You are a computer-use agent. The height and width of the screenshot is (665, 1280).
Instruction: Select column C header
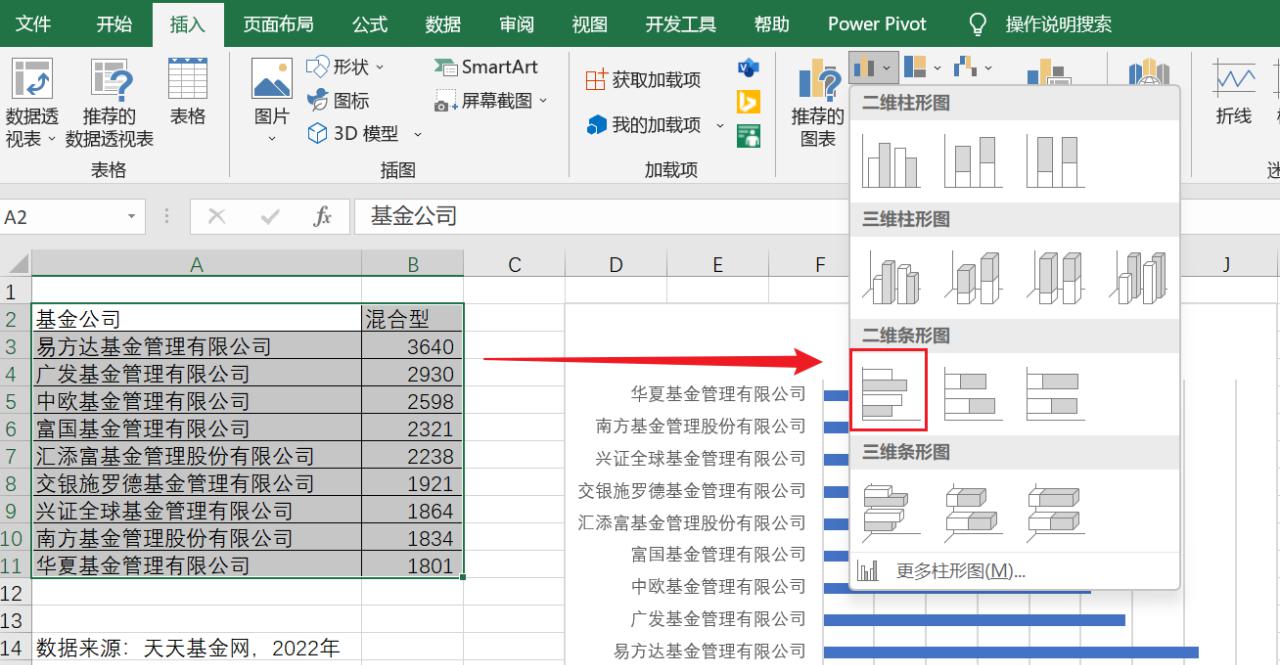pyautogui.click(x=514, y=264)
